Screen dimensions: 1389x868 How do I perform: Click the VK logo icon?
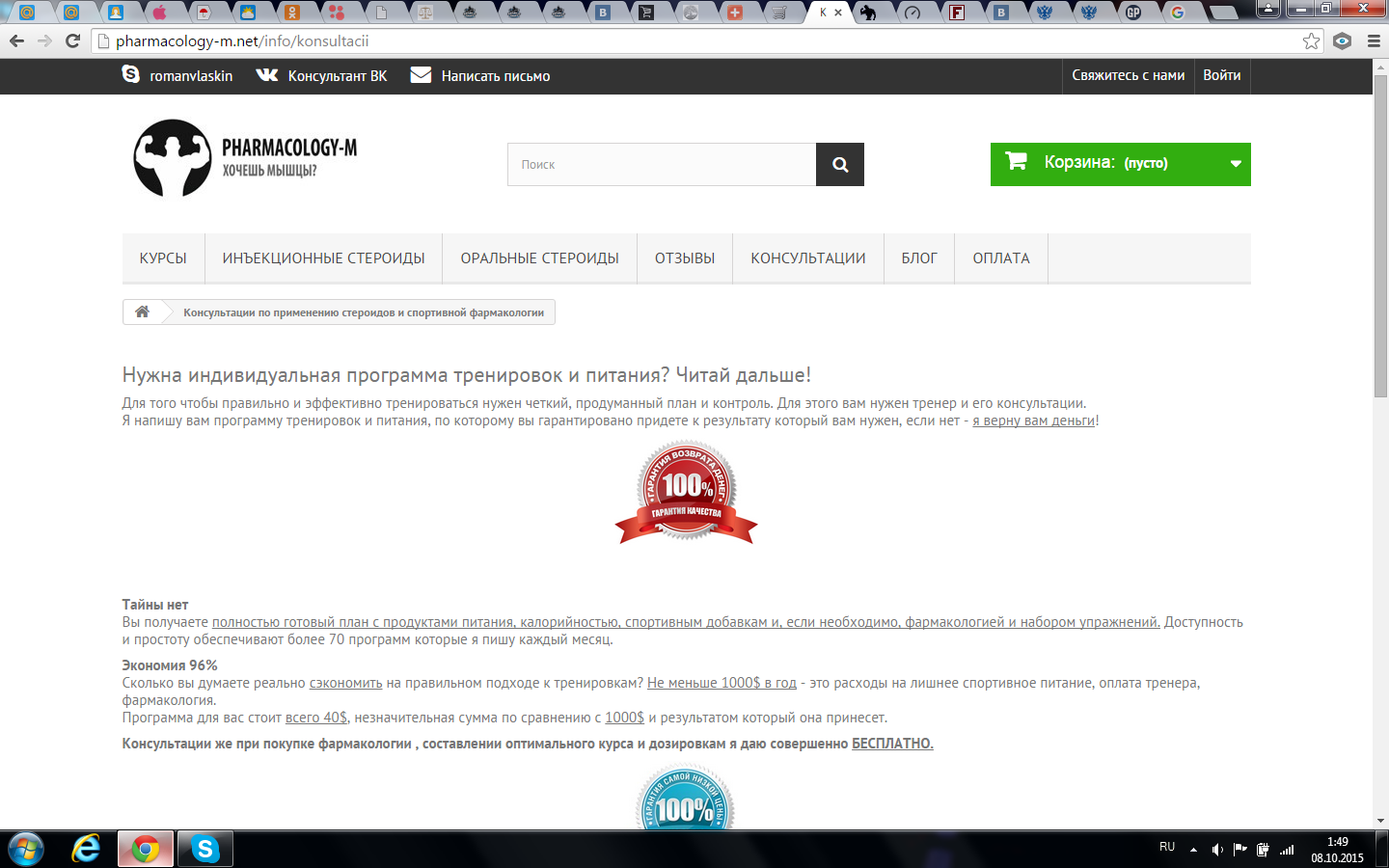click(x=267, y=75)
